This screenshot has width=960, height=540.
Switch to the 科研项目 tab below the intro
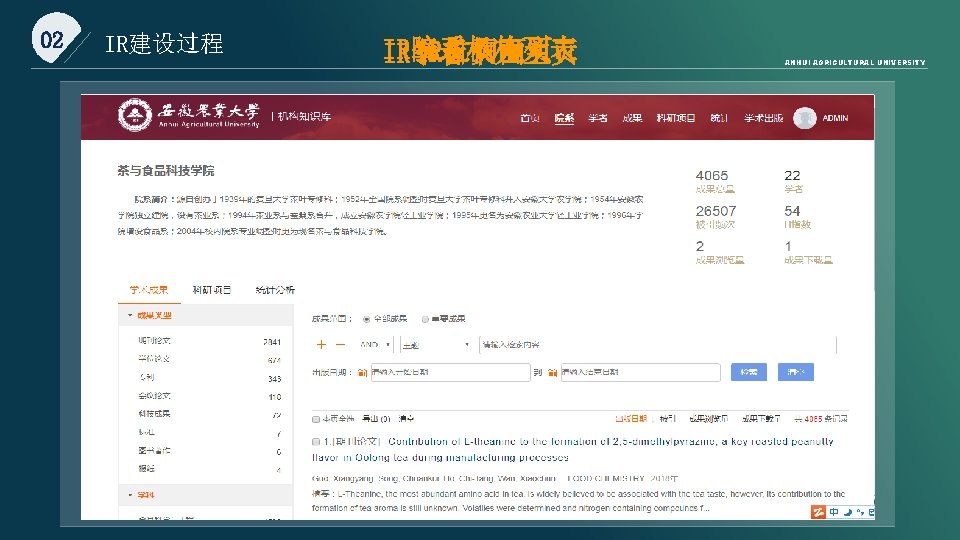click(211, 290)
